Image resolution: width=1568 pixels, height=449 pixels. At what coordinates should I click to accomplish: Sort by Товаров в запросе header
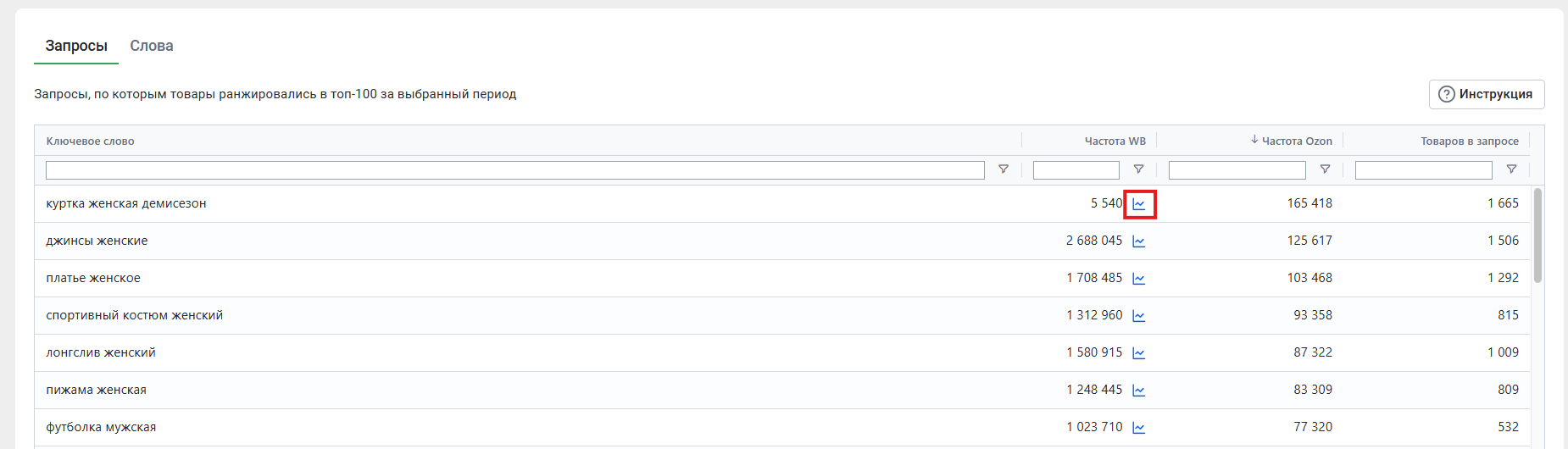[x=1470, y=141]
